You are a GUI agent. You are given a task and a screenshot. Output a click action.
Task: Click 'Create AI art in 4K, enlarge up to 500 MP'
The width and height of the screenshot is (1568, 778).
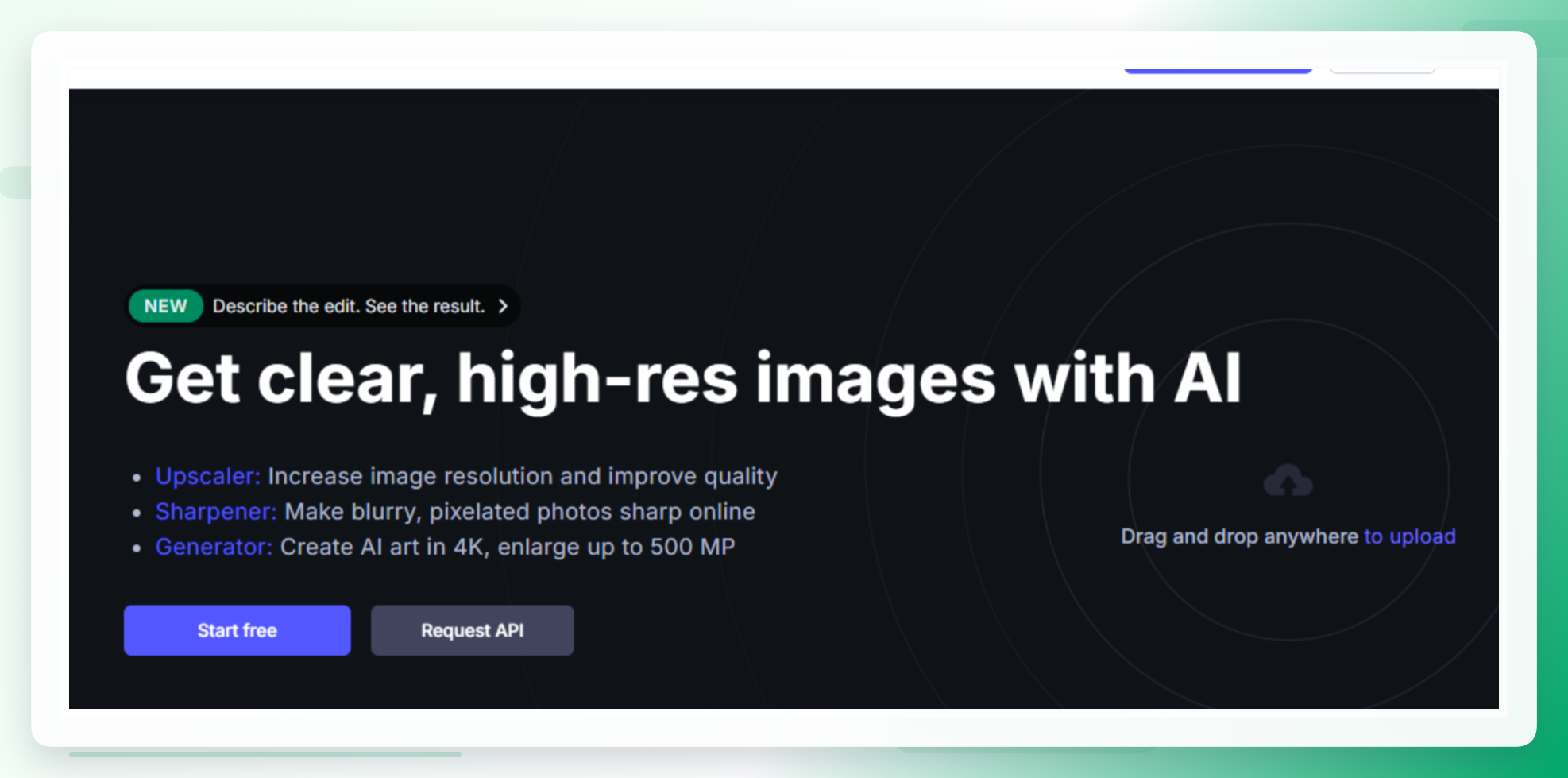click(508, 547)
